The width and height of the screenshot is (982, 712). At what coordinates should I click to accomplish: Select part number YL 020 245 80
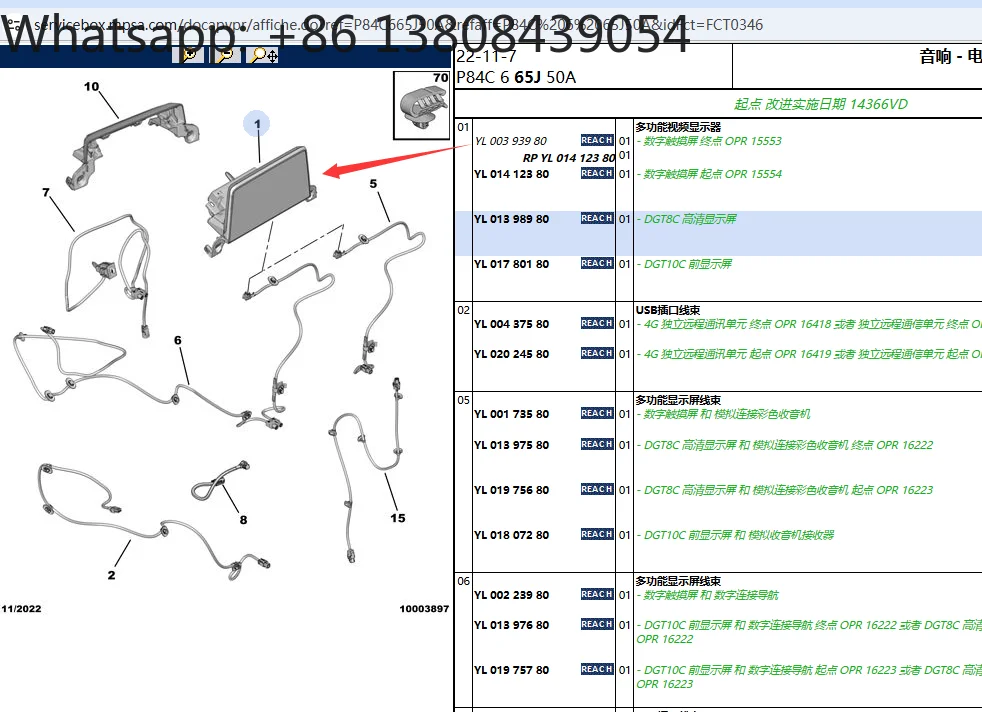pyautogui.click(x=511, y=354)
